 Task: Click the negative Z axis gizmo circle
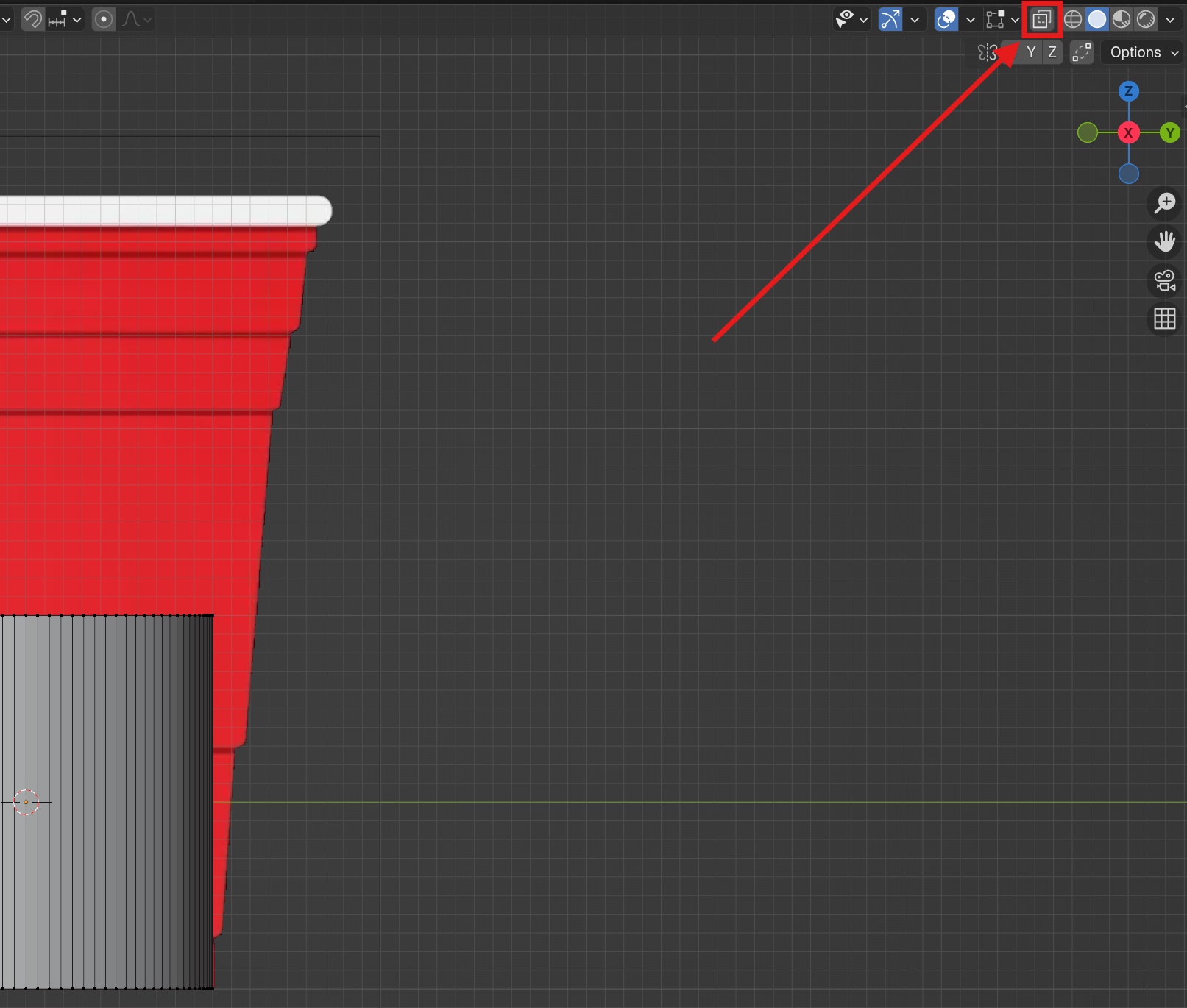(x=1129, y=174)
